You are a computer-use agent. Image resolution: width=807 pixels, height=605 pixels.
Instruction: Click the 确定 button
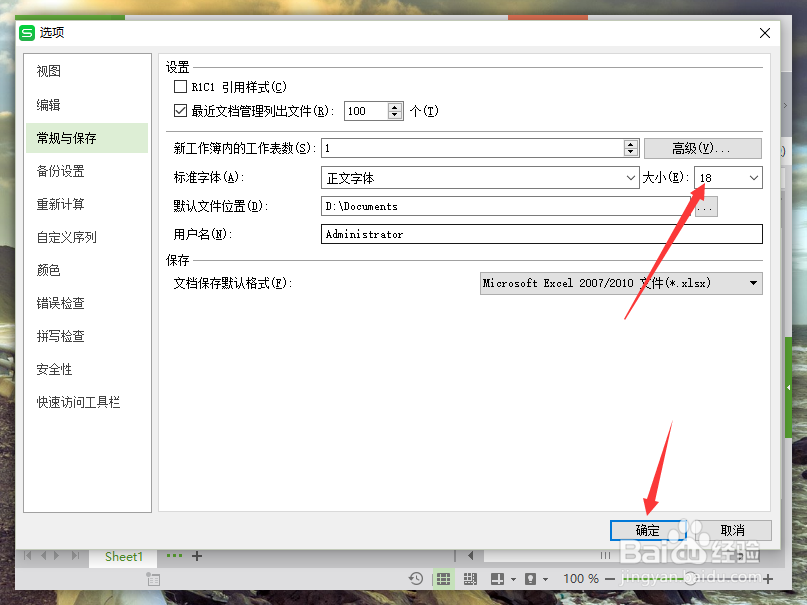647,530
